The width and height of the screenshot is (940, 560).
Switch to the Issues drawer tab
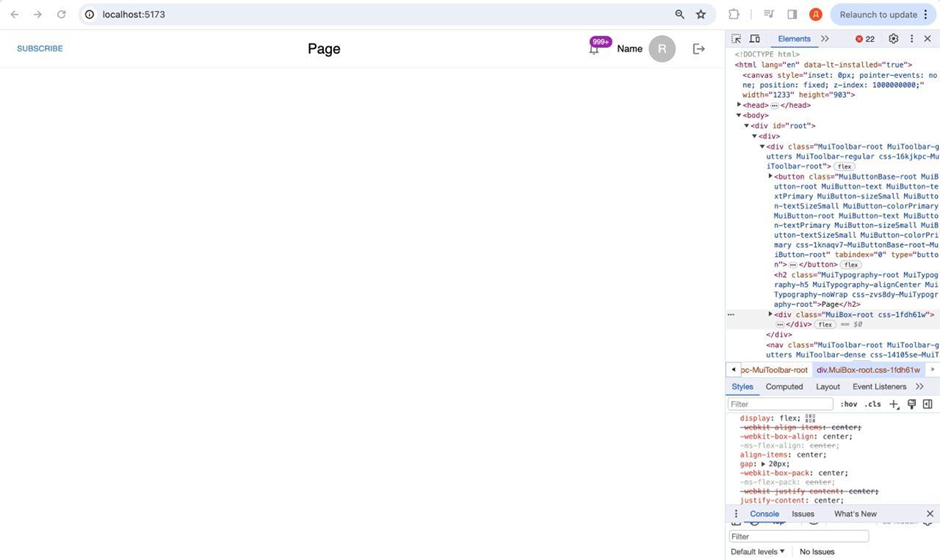click(x=803, y=514)
